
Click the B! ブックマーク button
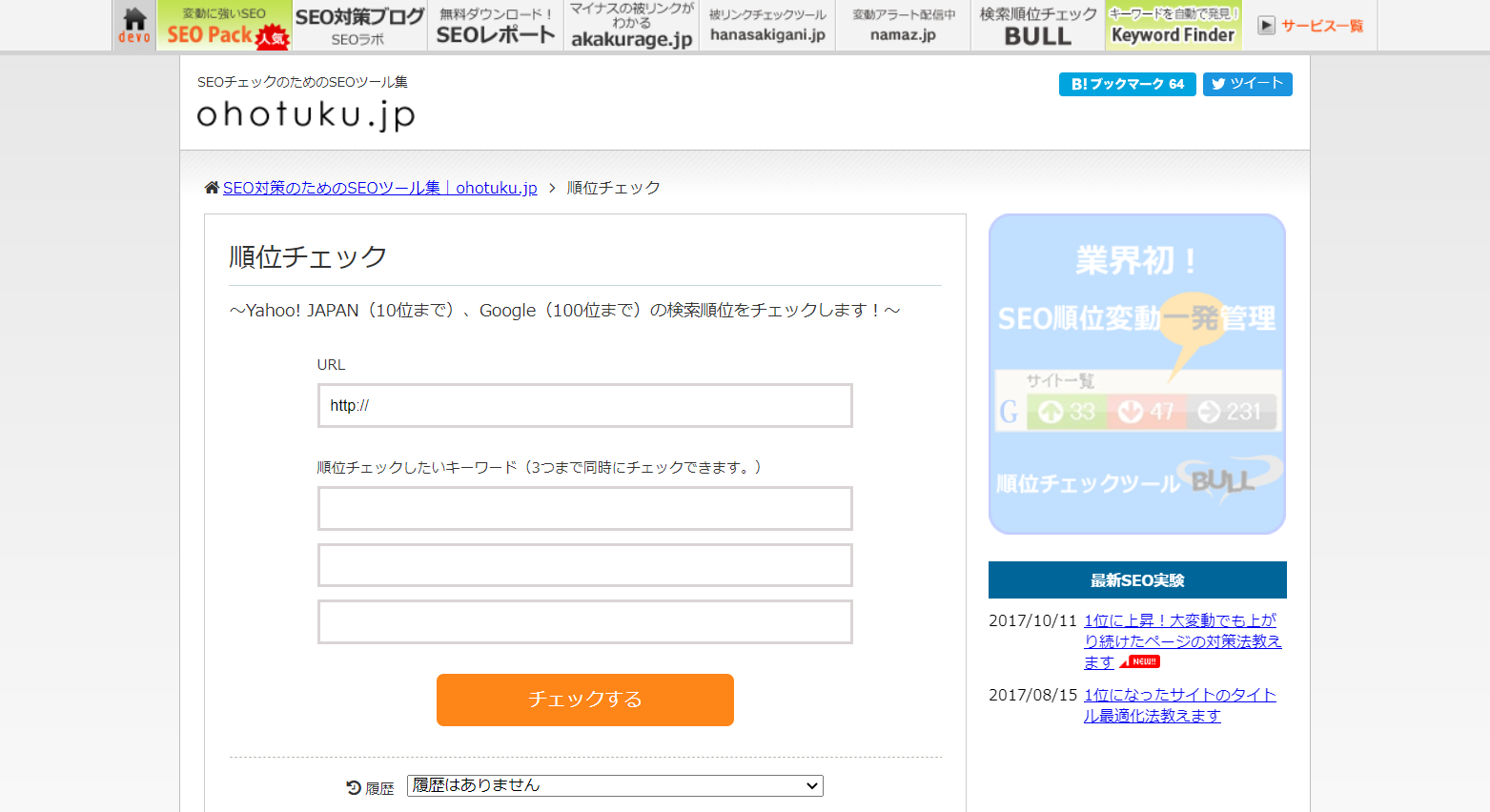coord(1127,84)
